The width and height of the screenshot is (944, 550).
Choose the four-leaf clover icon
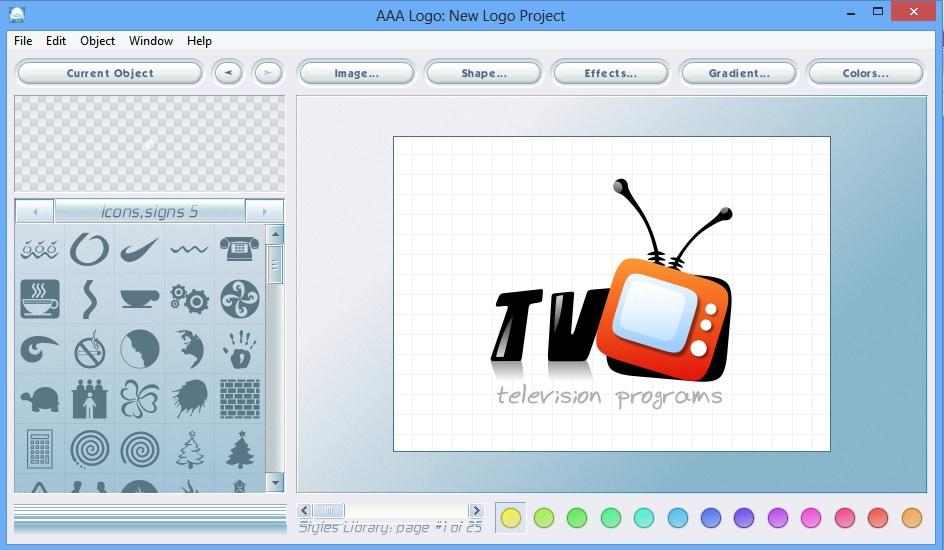(140, 399)
